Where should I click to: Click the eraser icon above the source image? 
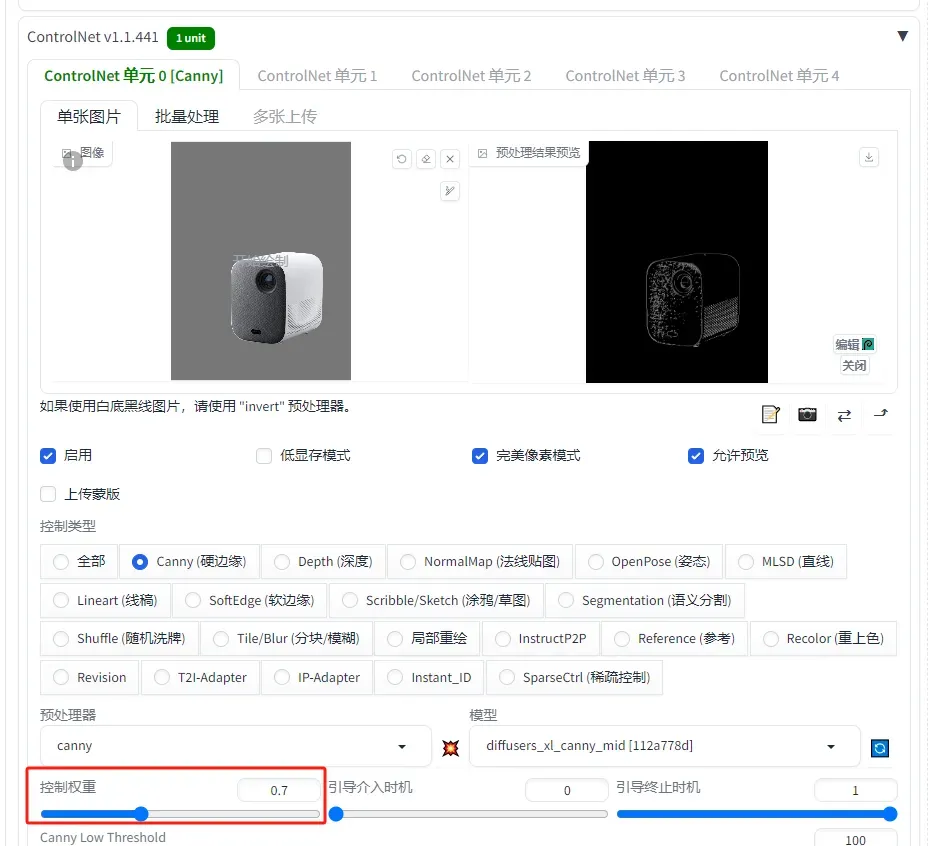pyautogui.click(x=426, y=159)
